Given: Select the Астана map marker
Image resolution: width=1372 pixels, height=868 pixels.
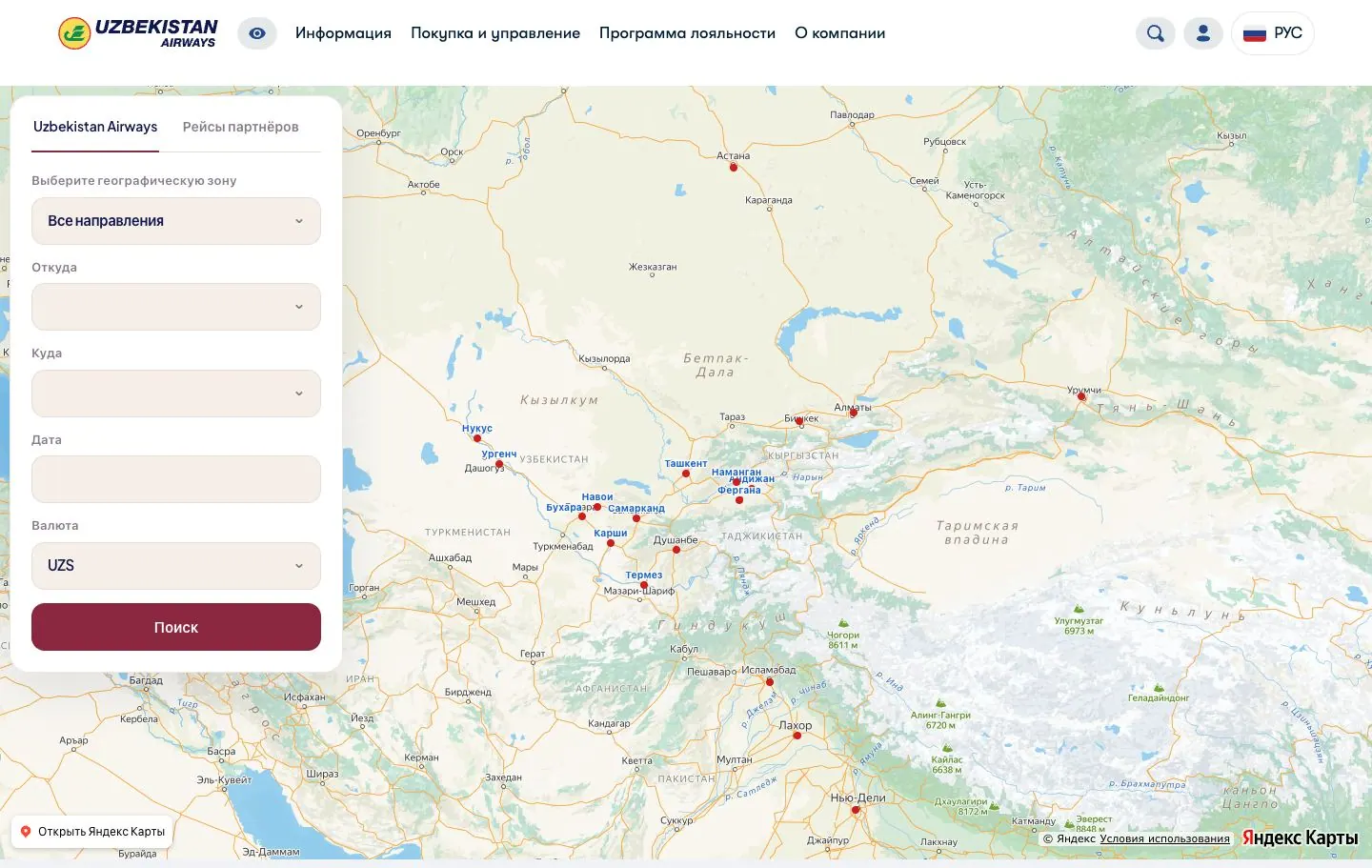Looking at the screenshot, I should tap(734, 168).
